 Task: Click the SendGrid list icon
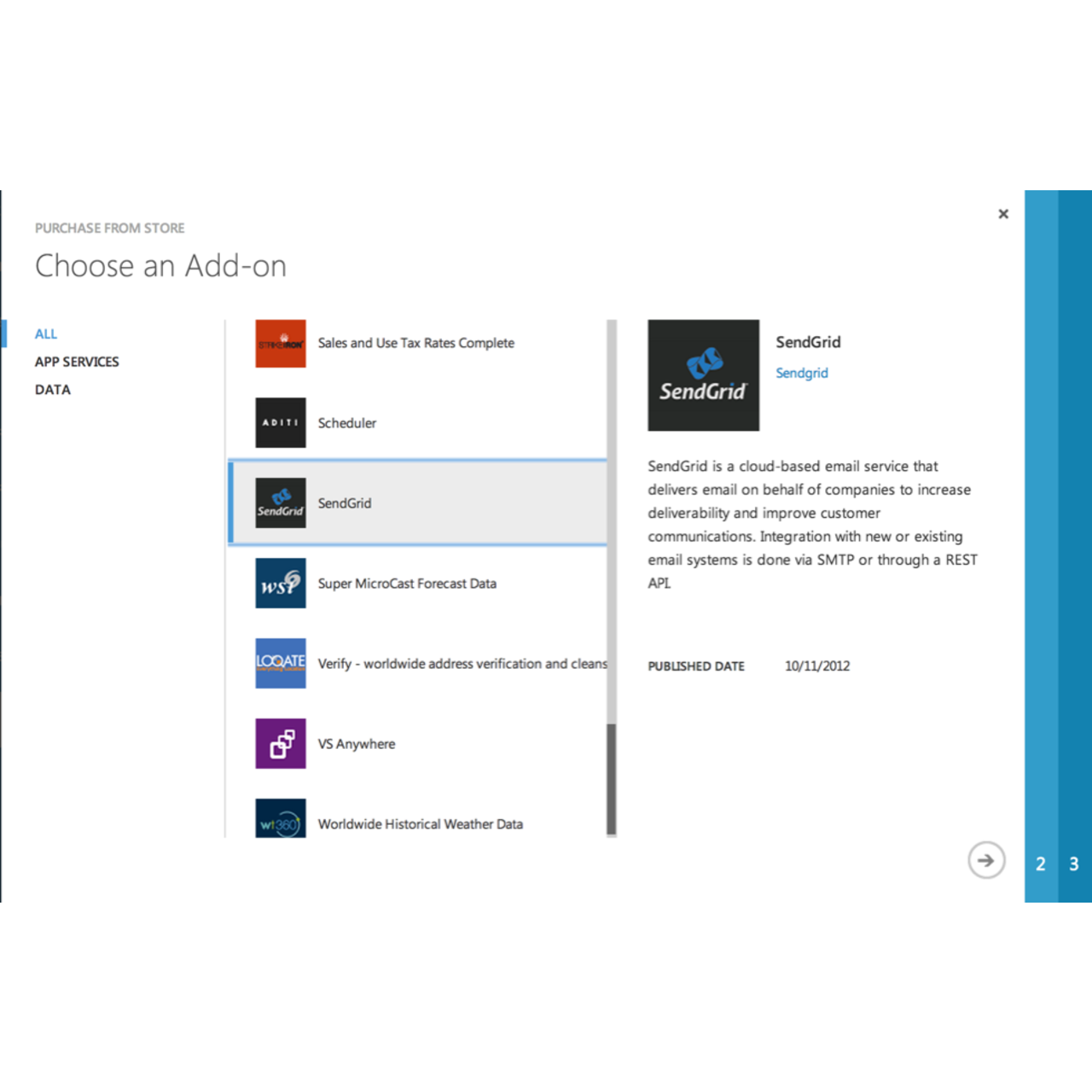point(280,503)
